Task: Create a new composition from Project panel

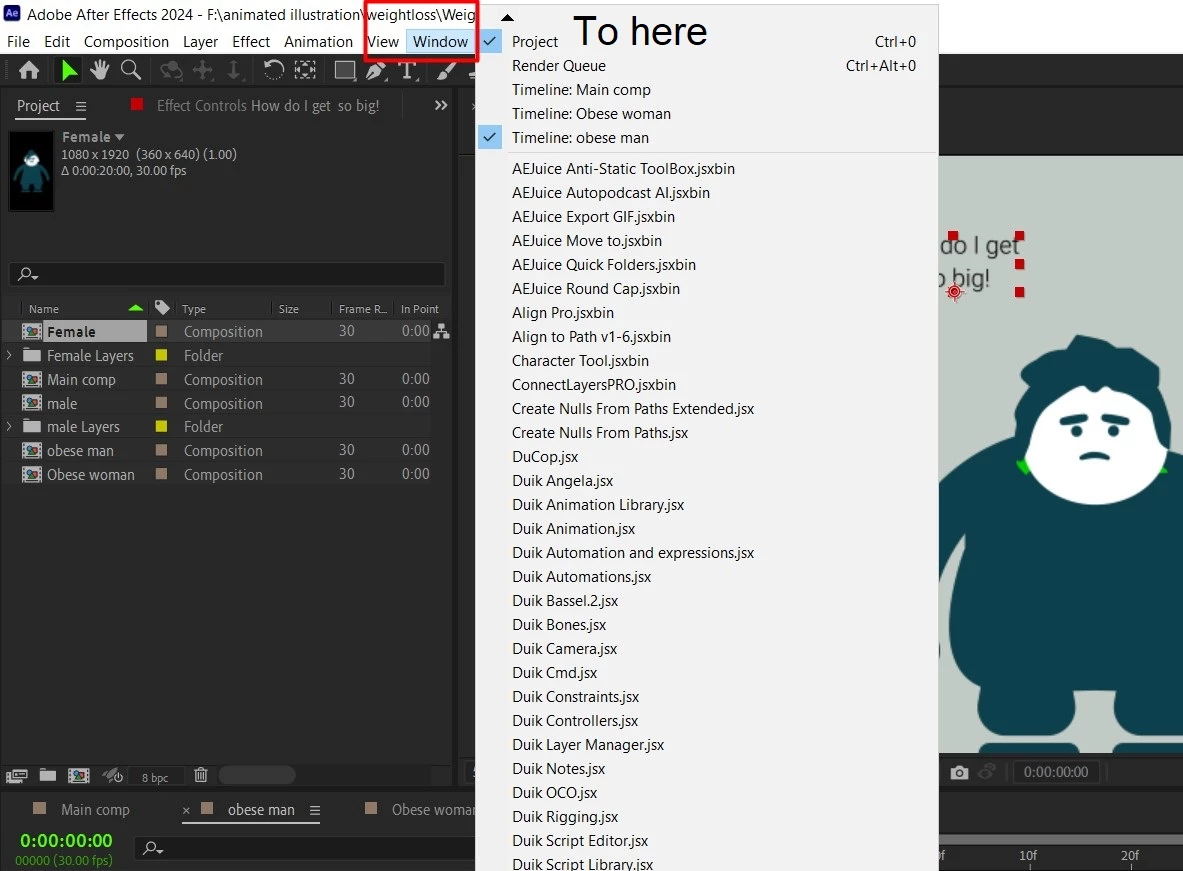Action: pyautogui.click(x=78, y=775)
